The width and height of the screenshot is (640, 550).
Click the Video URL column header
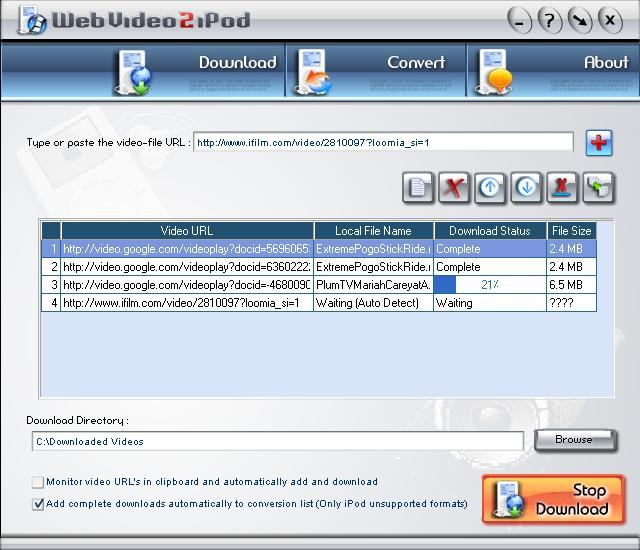click(187, 231)
